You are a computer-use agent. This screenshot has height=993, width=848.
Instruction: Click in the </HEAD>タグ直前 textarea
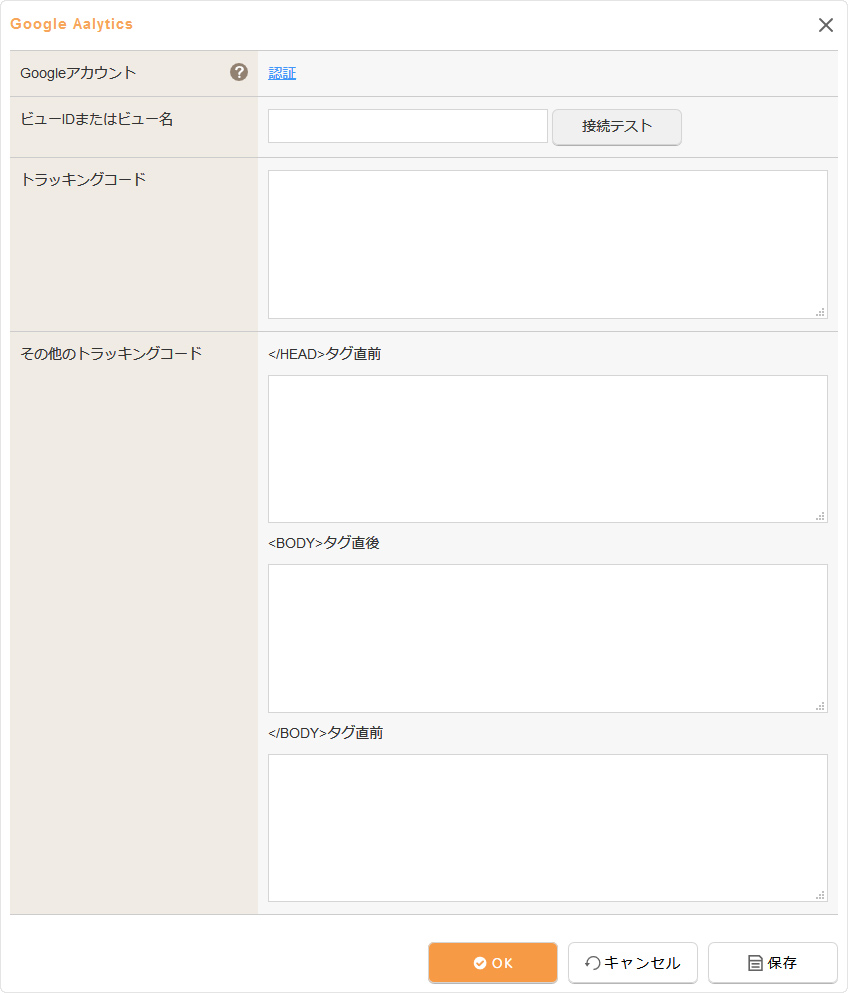pyautogui.click(x=548, y=449)
